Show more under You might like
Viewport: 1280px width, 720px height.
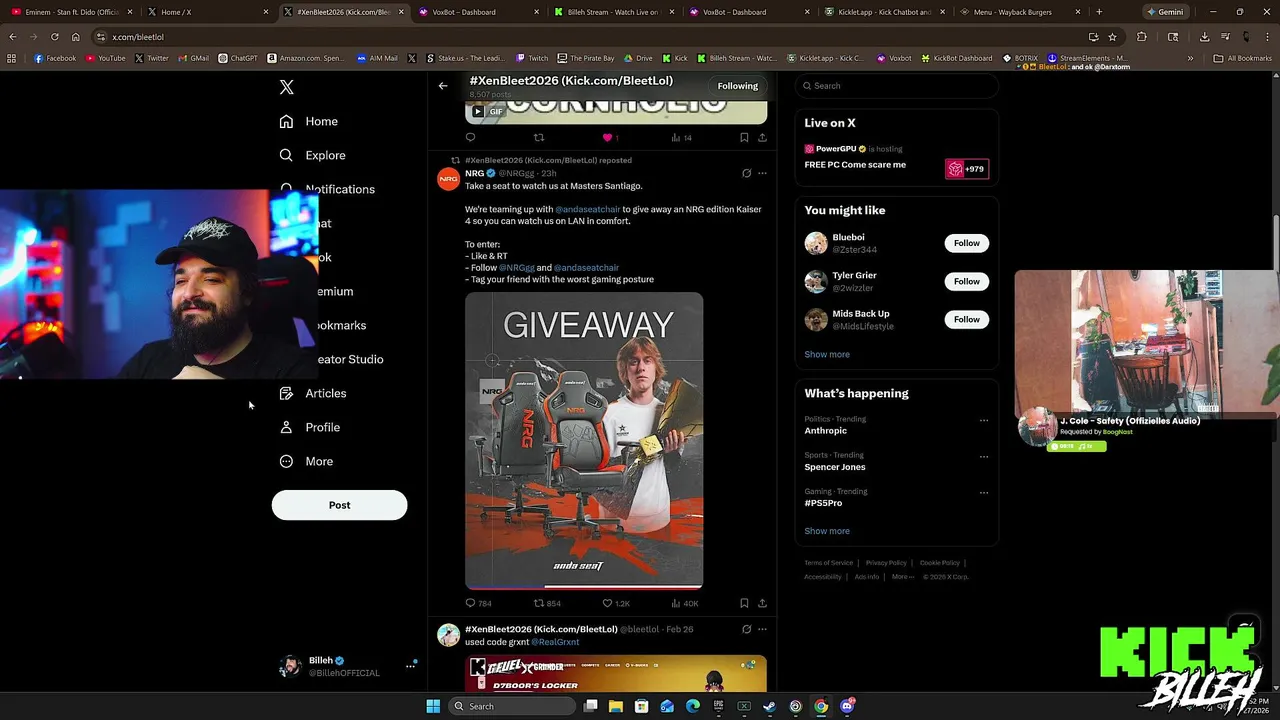(x=827, y=354)
